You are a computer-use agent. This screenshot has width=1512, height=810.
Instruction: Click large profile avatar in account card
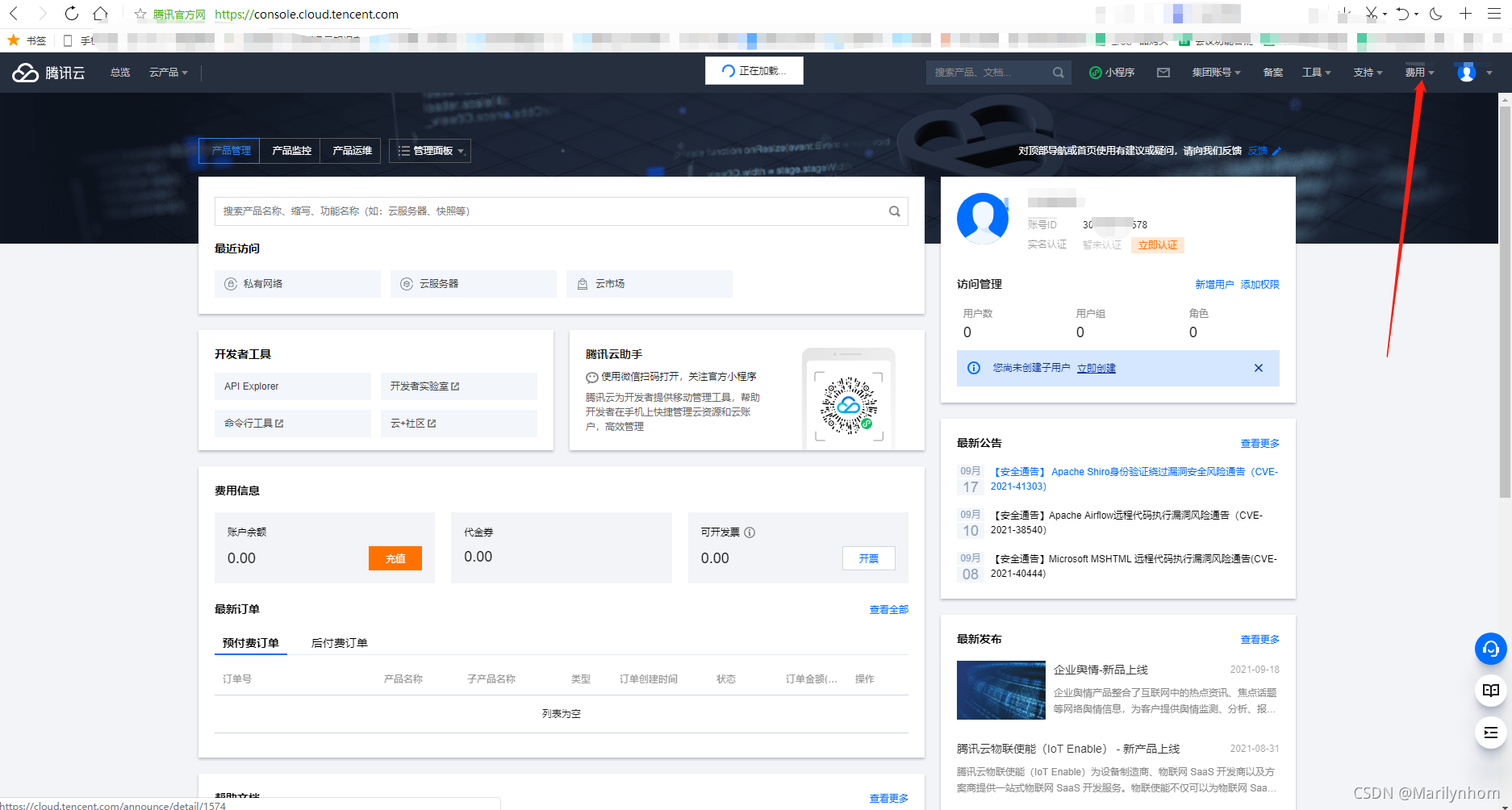click(982, 218)
